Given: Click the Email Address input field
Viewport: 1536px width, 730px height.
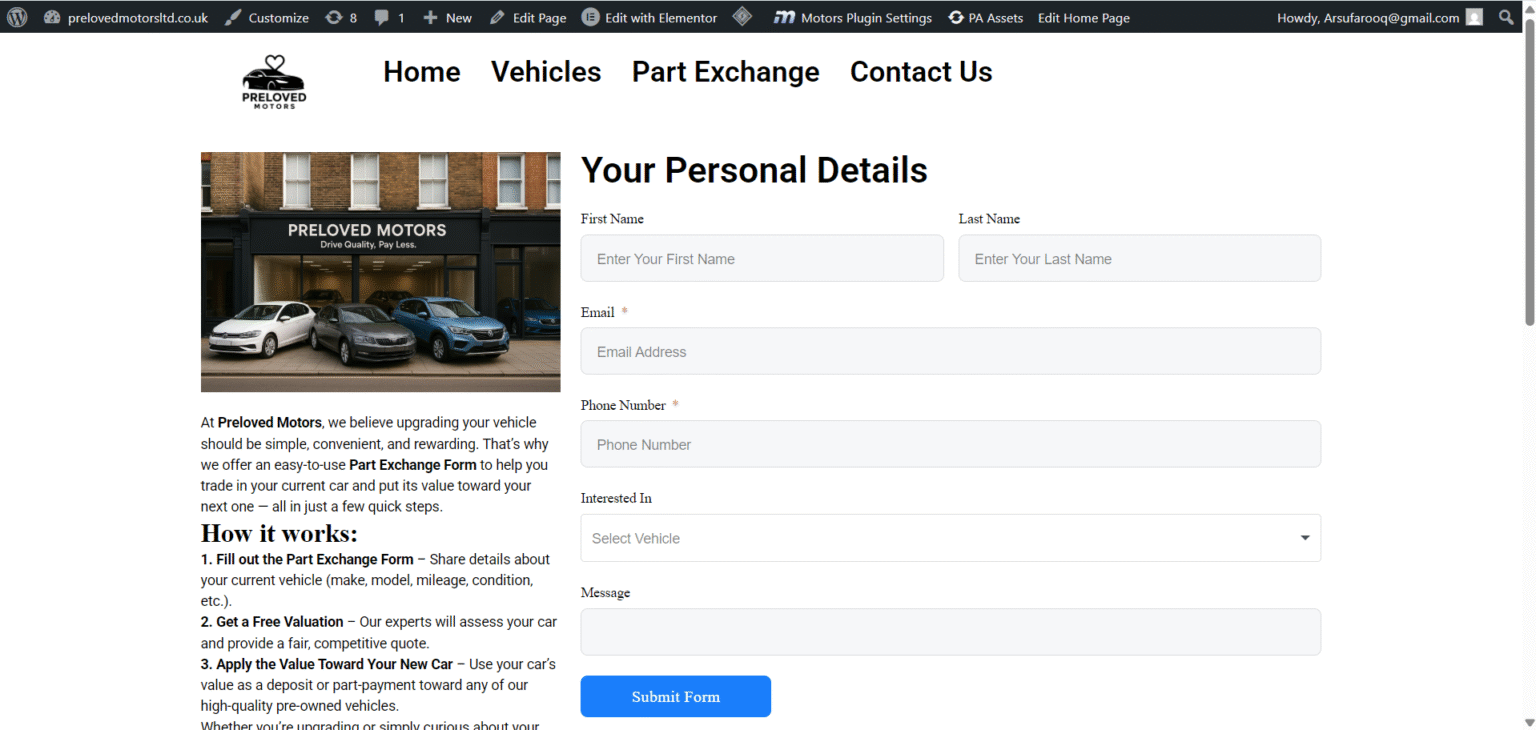Looking at the screenshot, I should pyautogui.click(x=950, y=351).
